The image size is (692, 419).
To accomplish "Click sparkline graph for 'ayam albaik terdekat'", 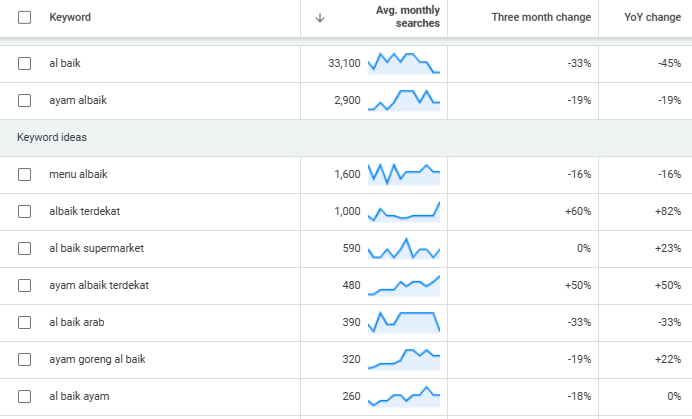I will click(x=404, y=285).
